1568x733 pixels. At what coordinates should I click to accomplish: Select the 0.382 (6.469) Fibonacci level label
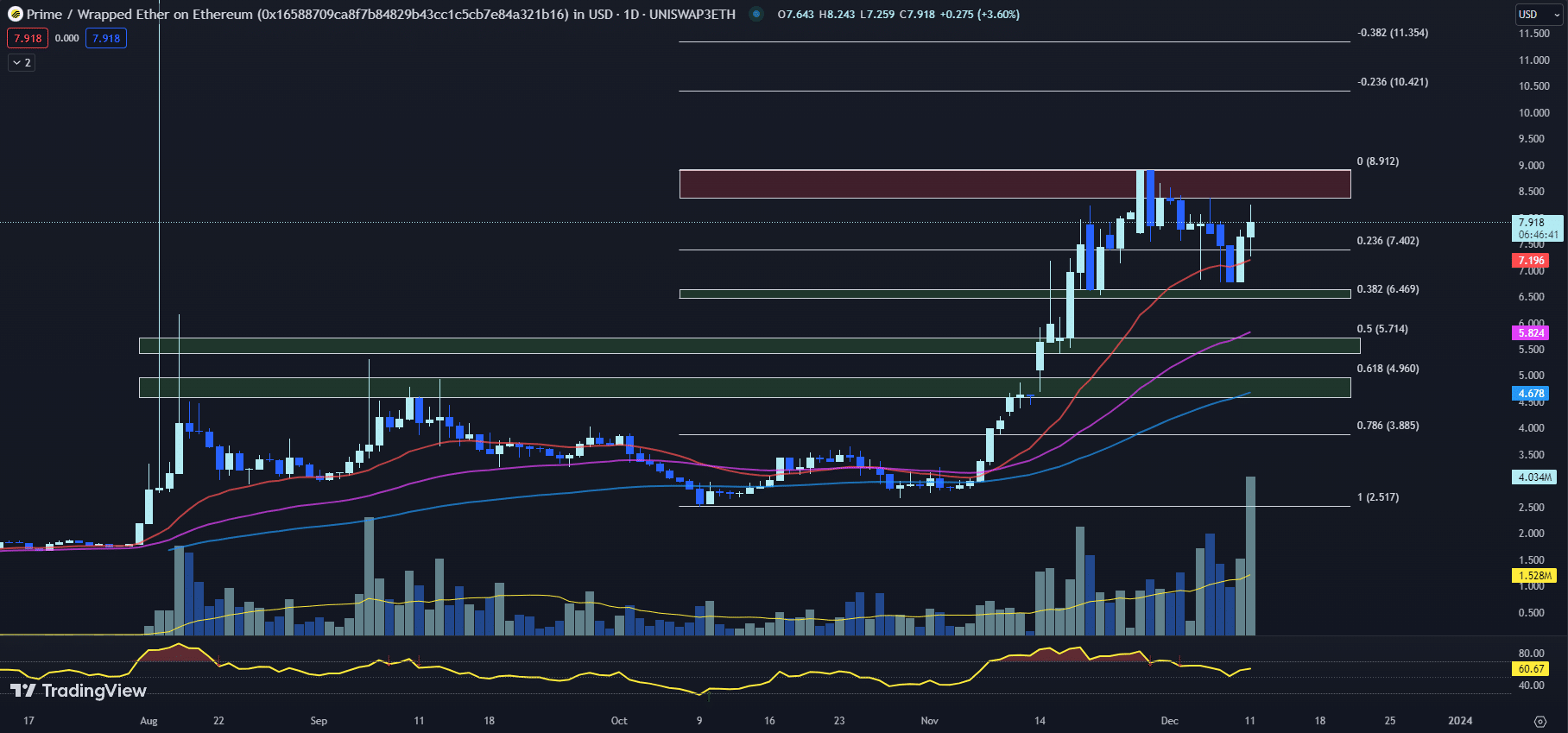1388,289
